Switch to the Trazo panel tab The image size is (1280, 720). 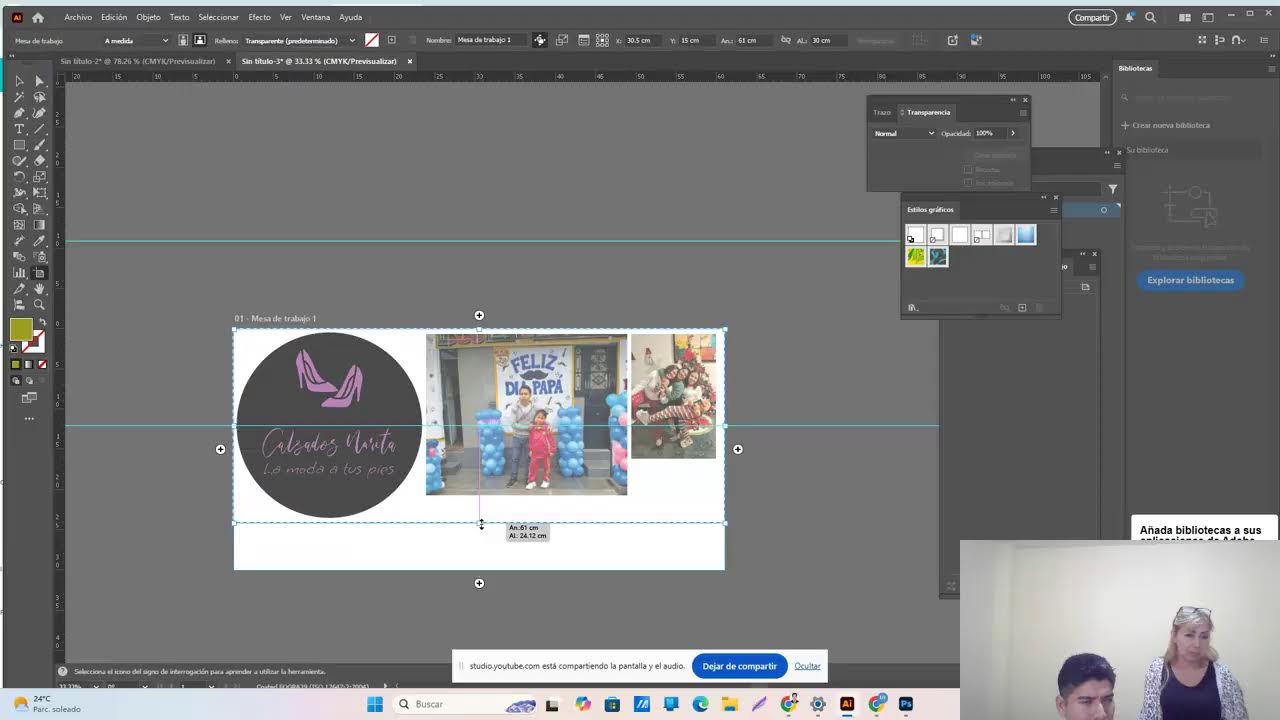882,112
